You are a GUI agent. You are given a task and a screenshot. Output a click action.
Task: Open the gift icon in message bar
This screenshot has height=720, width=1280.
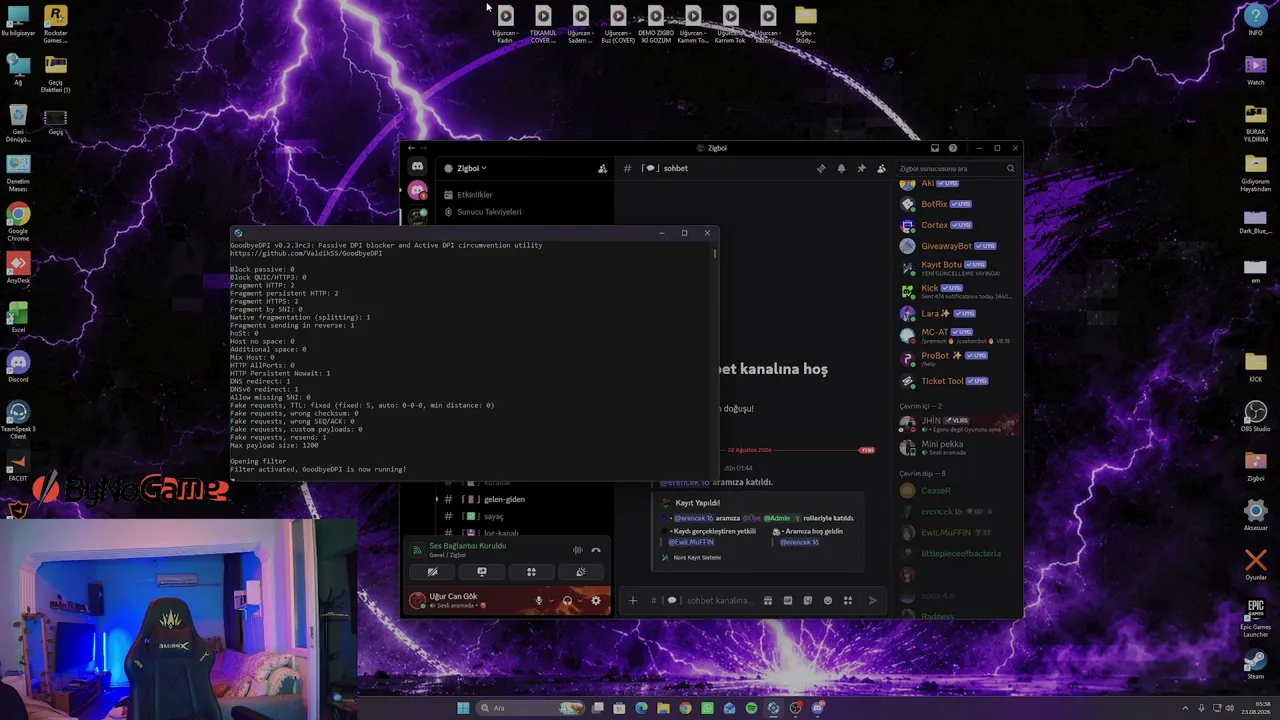tap(768, 600)
